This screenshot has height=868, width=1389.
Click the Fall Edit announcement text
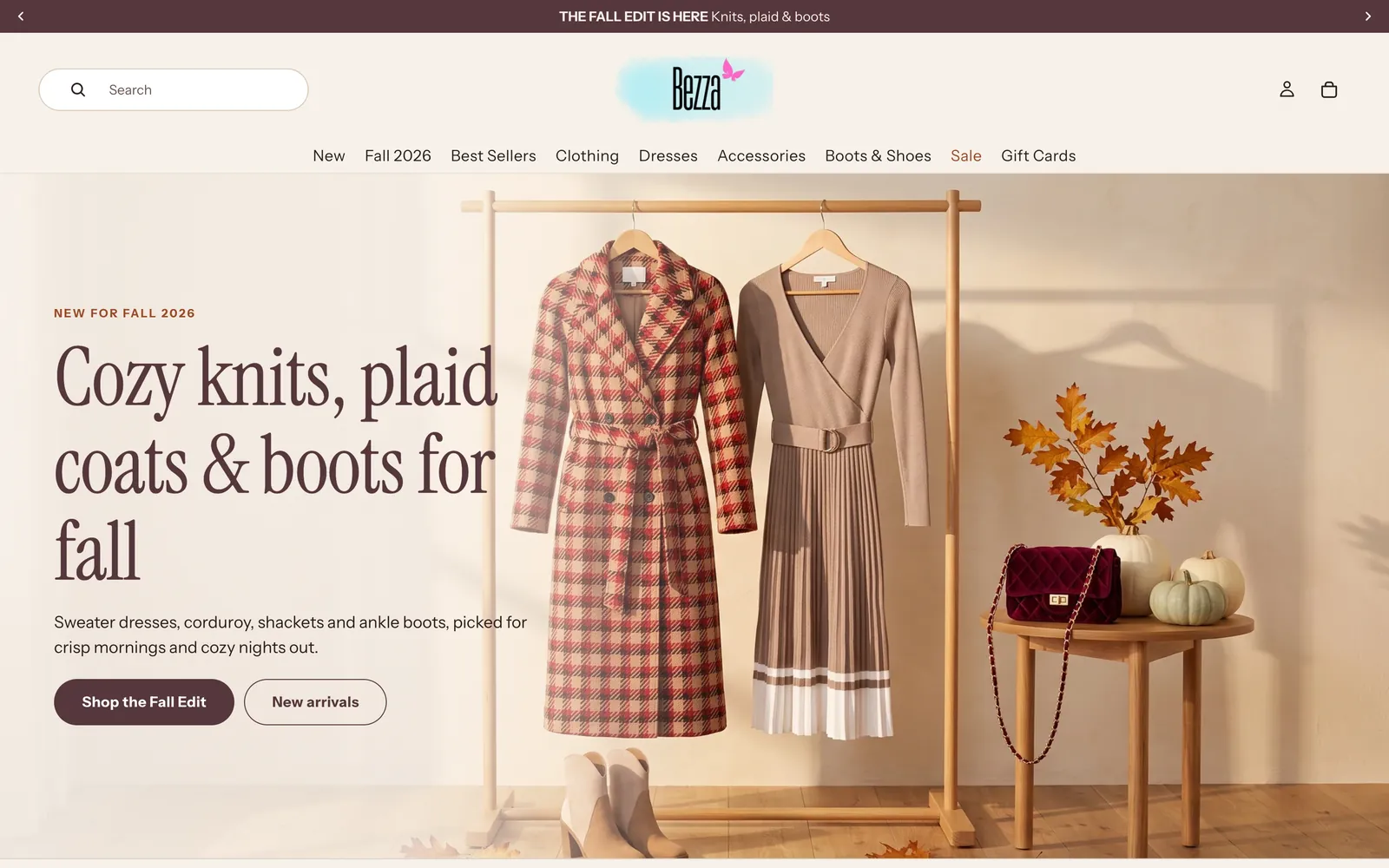[694, 16]
